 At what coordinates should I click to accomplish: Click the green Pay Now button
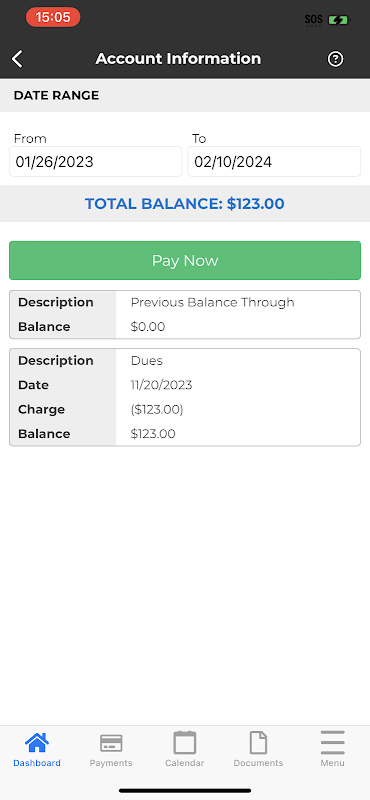tap(185, 261)
